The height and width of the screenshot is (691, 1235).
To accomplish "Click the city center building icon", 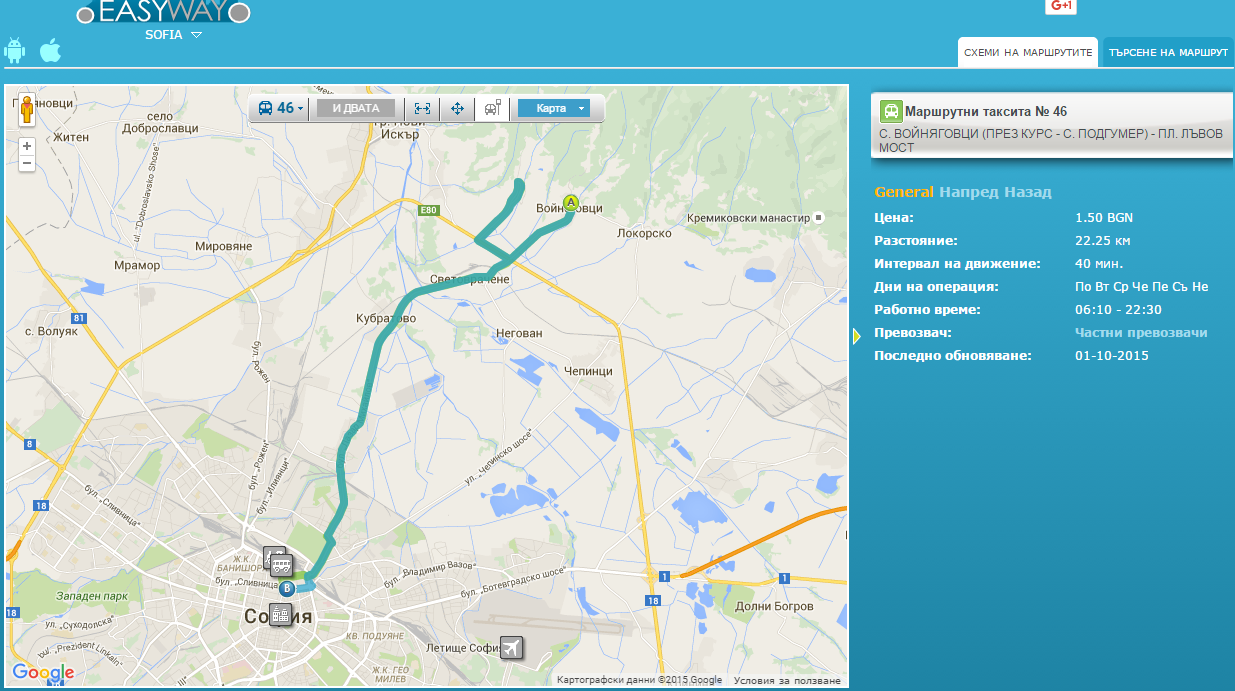I will click(280, 614).
